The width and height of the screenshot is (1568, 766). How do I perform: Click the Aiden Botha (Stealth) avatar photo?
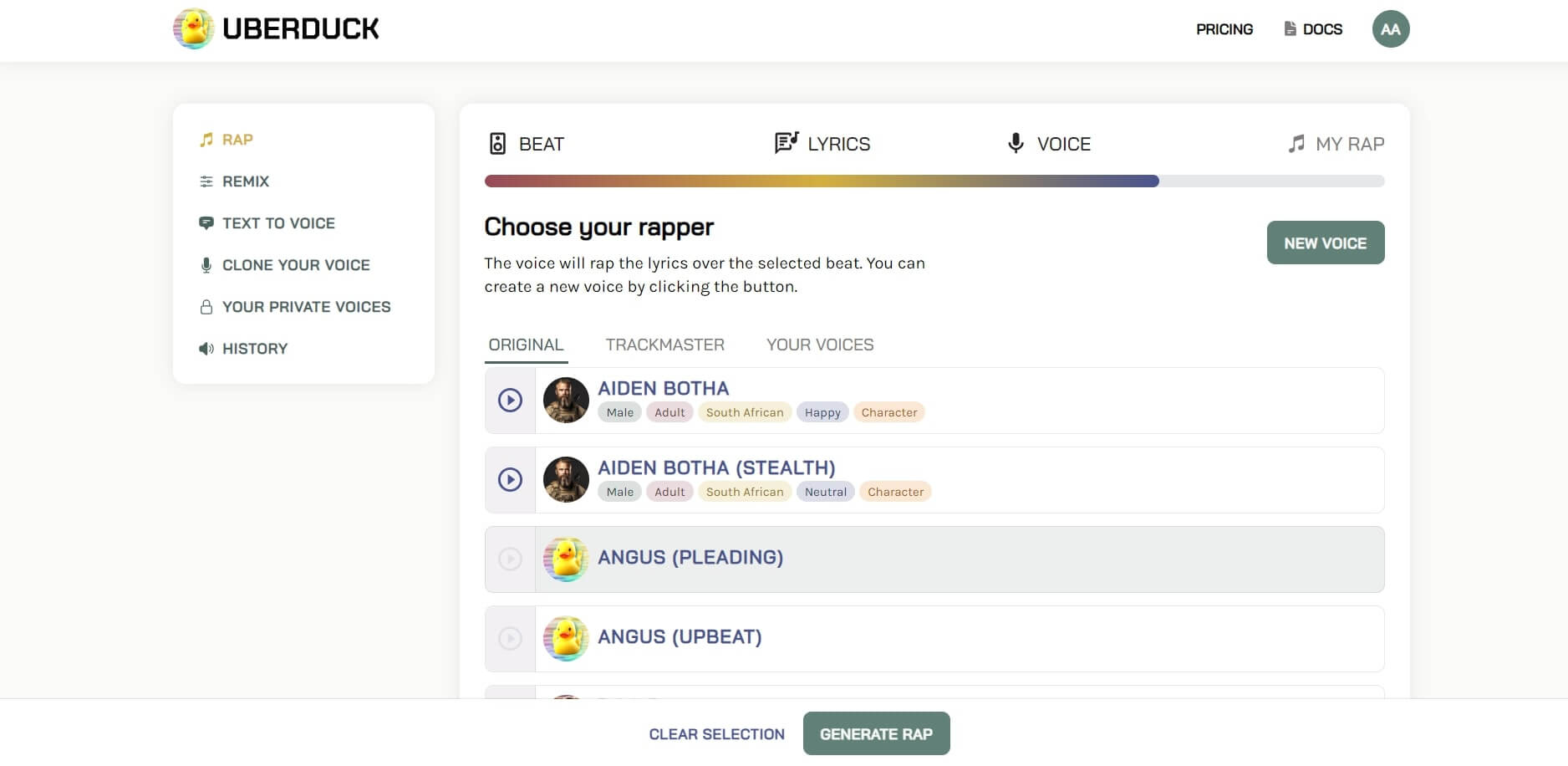pyautogui.click(x=566, y=479)
